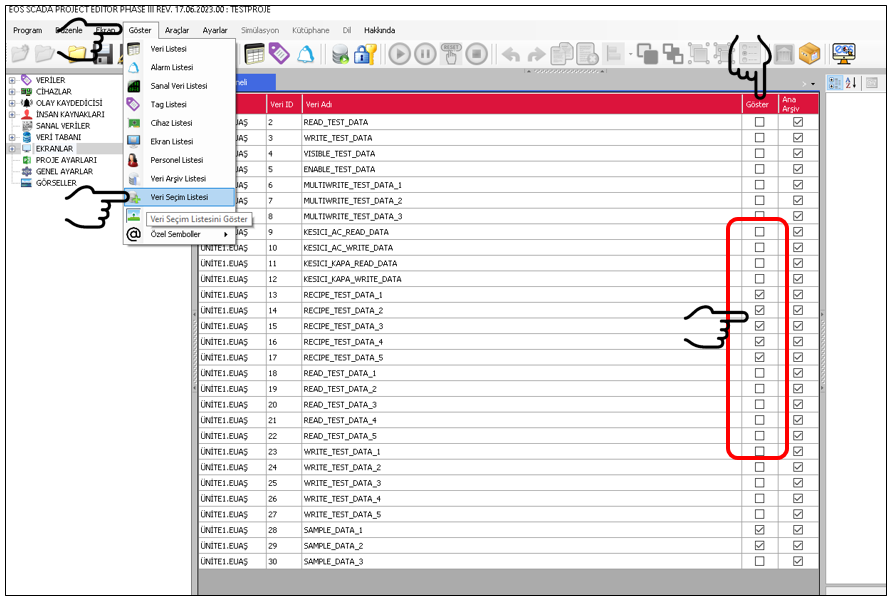Click the property pages icon

(x=872, y=83)
